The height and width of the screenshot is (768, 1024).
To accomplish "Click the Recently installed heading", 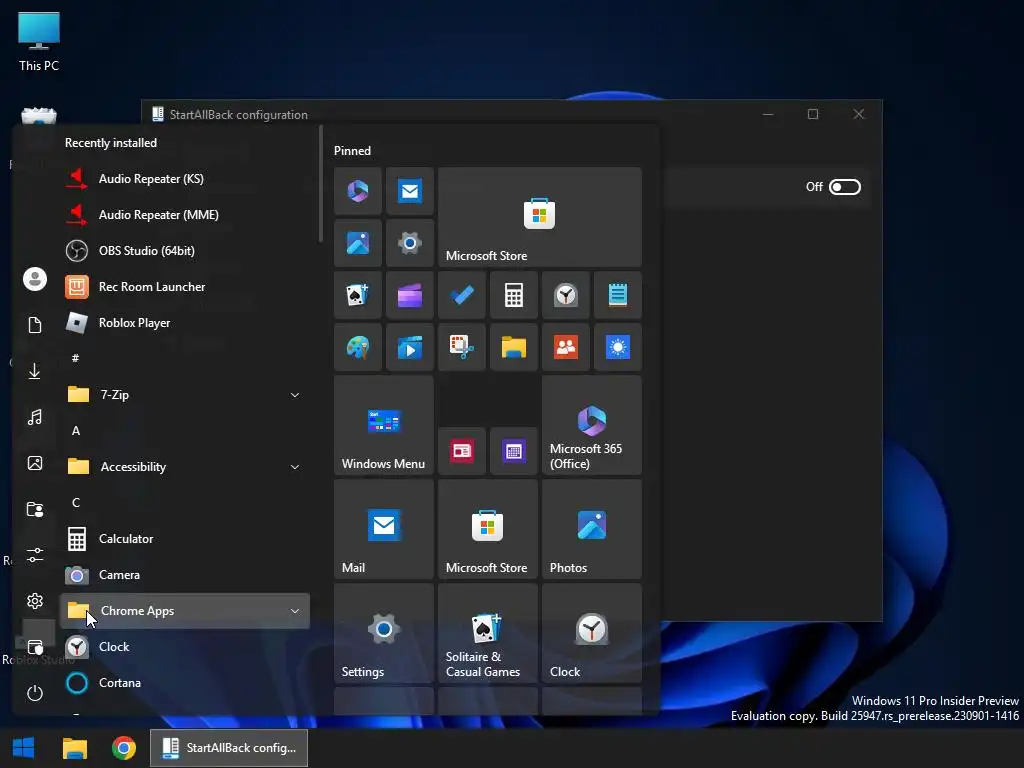I will pyautogui.click(x=110, y=143).
